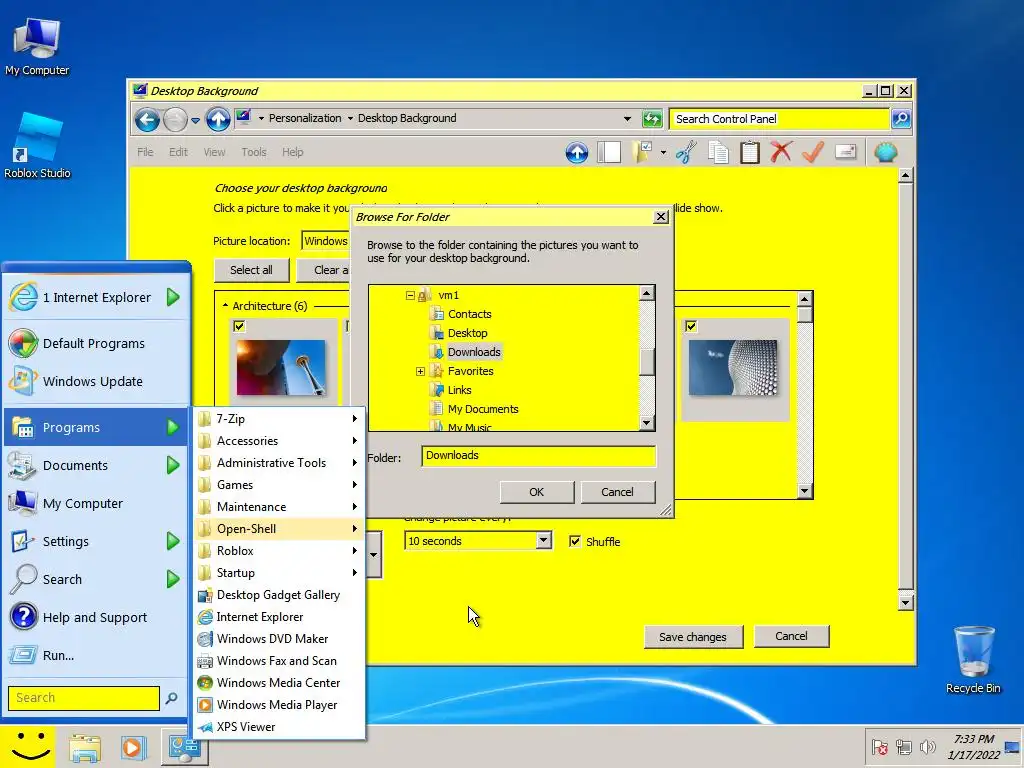Launch XPS Viewer from Programs menu
The height and width of the screenshot is (768, 1024).
click(279, 727)
